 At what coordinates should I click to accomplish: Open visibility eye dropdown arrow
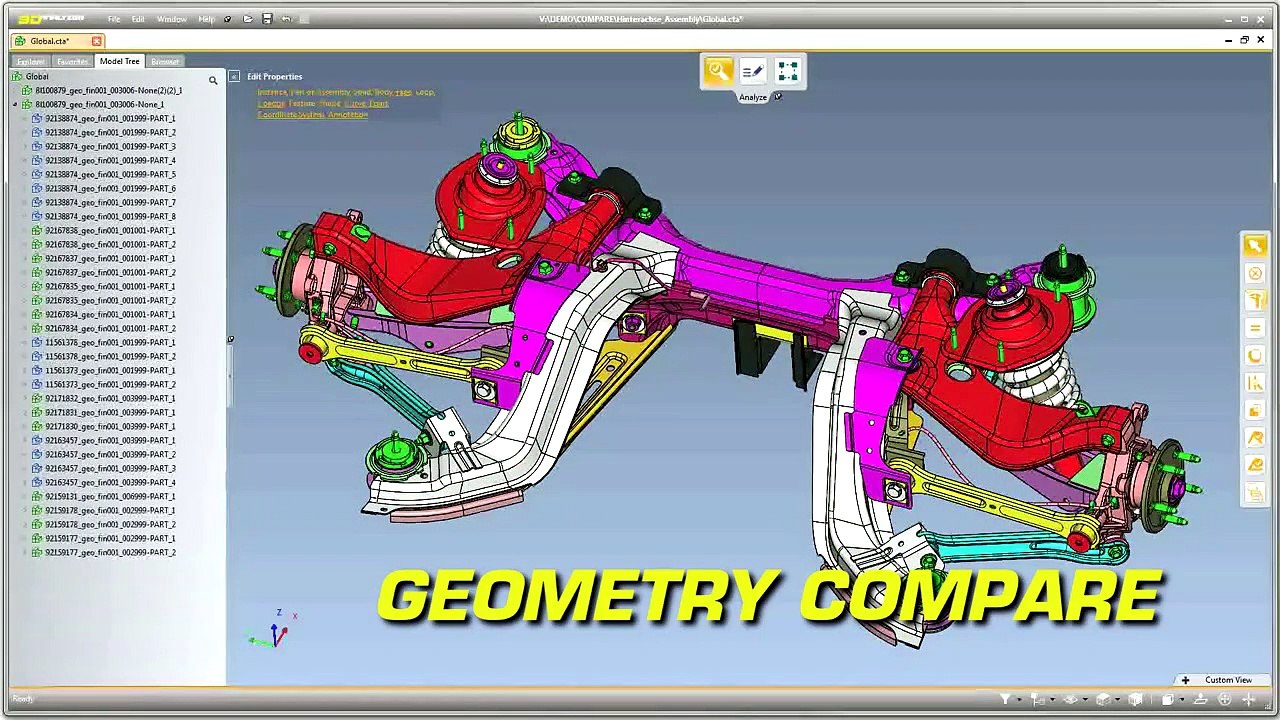click(x=1085, y=699)
